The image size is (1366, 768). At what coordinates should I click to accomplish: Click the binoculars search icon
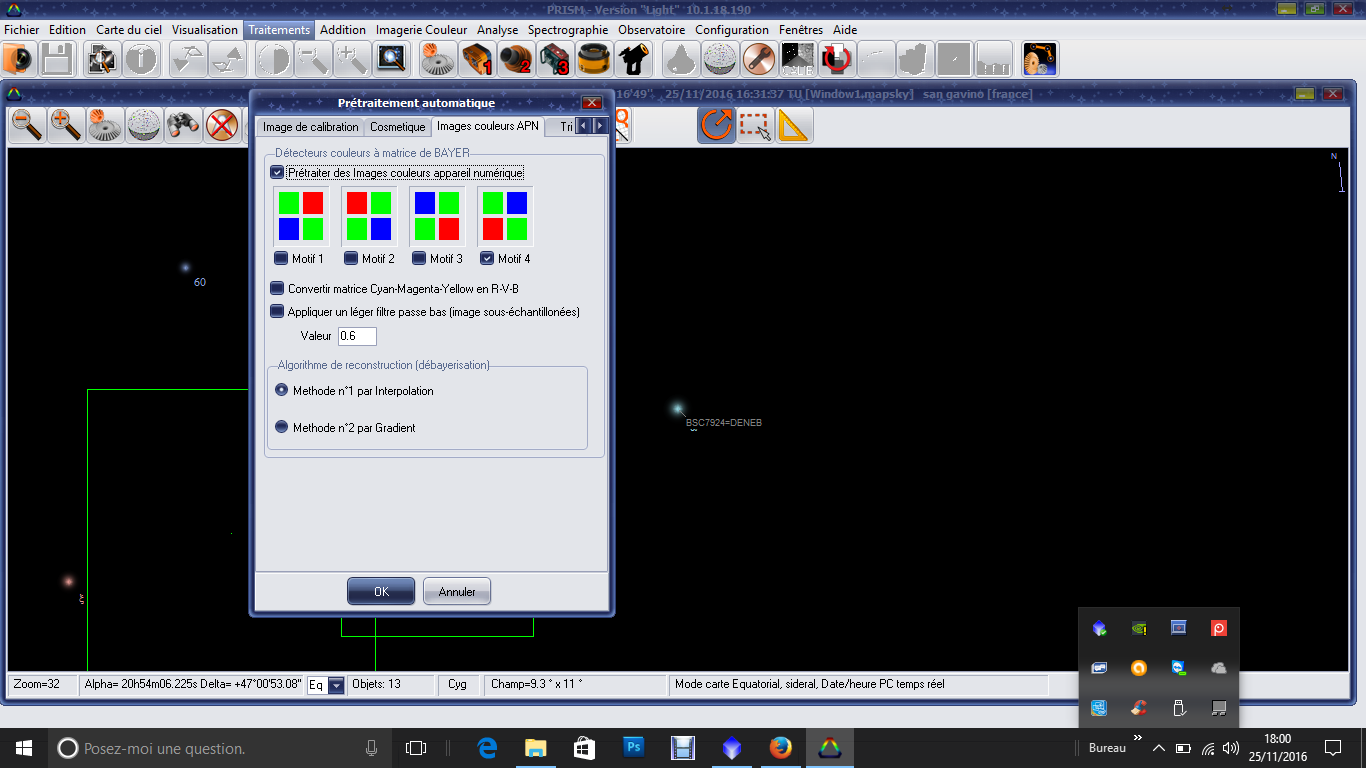pos(184,126)
